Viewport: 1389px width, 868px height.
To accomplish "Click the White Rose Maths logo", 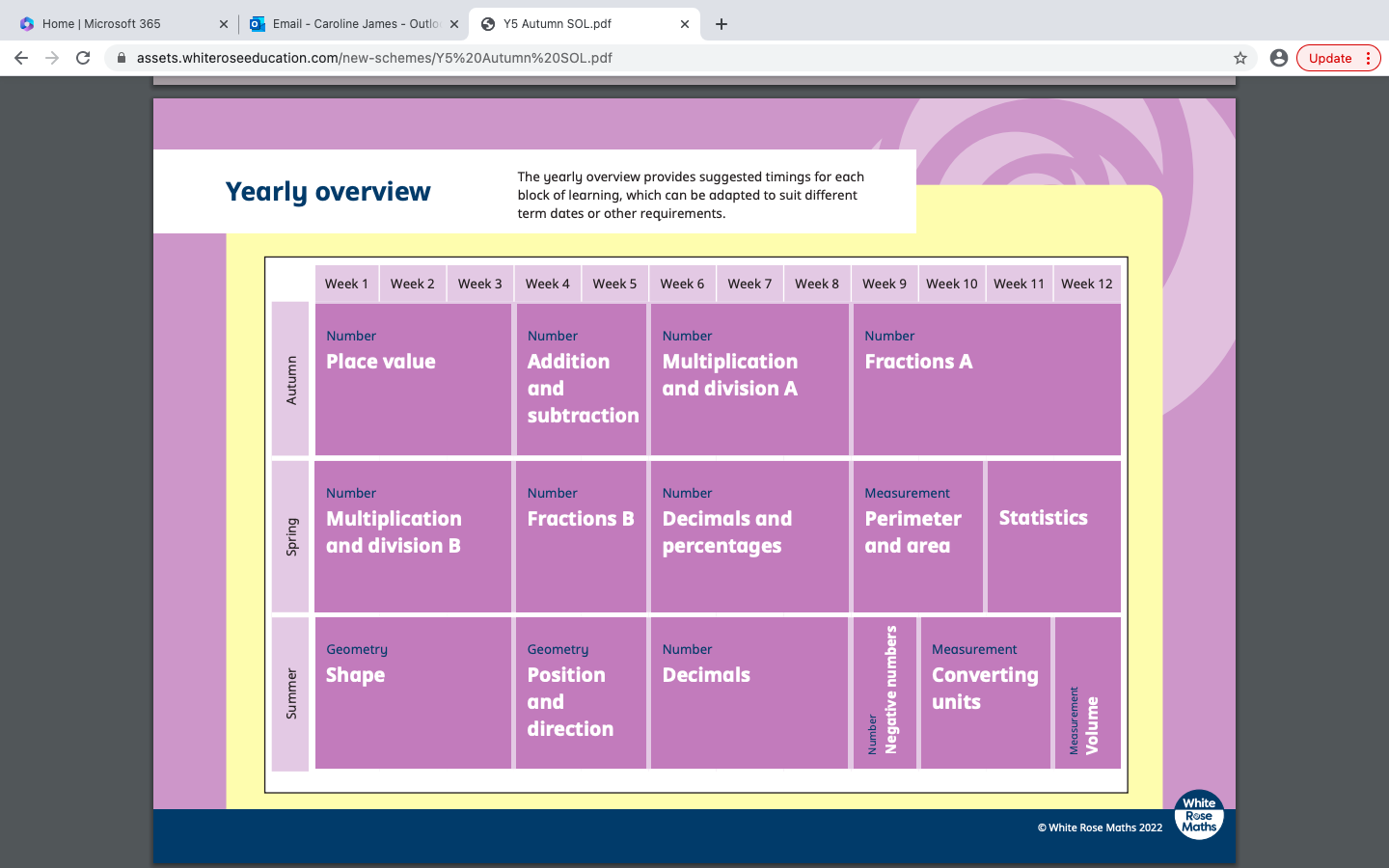I will click(x=1199, y=815).
